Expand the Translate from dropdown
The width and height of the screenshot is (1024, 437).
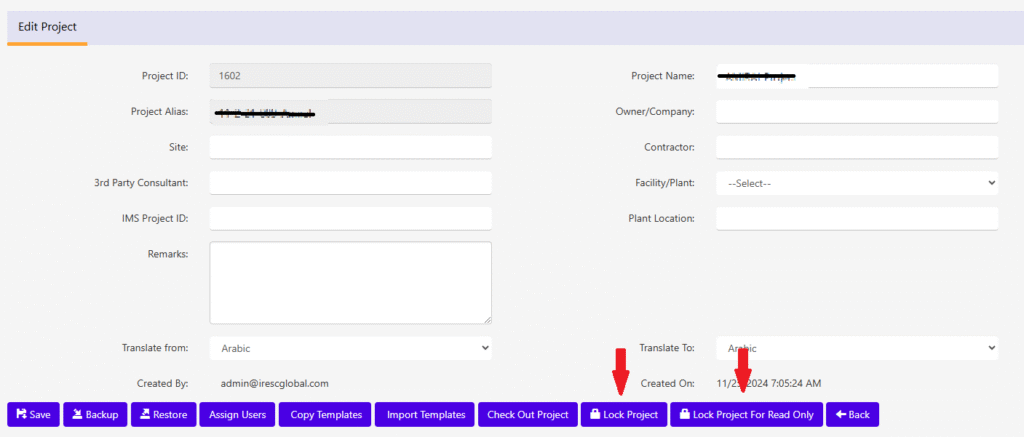click(x=350, y=347)
